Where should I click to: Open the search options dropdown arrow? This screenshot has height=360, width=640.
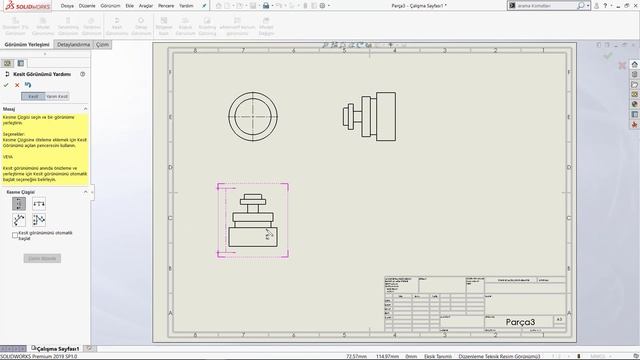click(588, 6)
